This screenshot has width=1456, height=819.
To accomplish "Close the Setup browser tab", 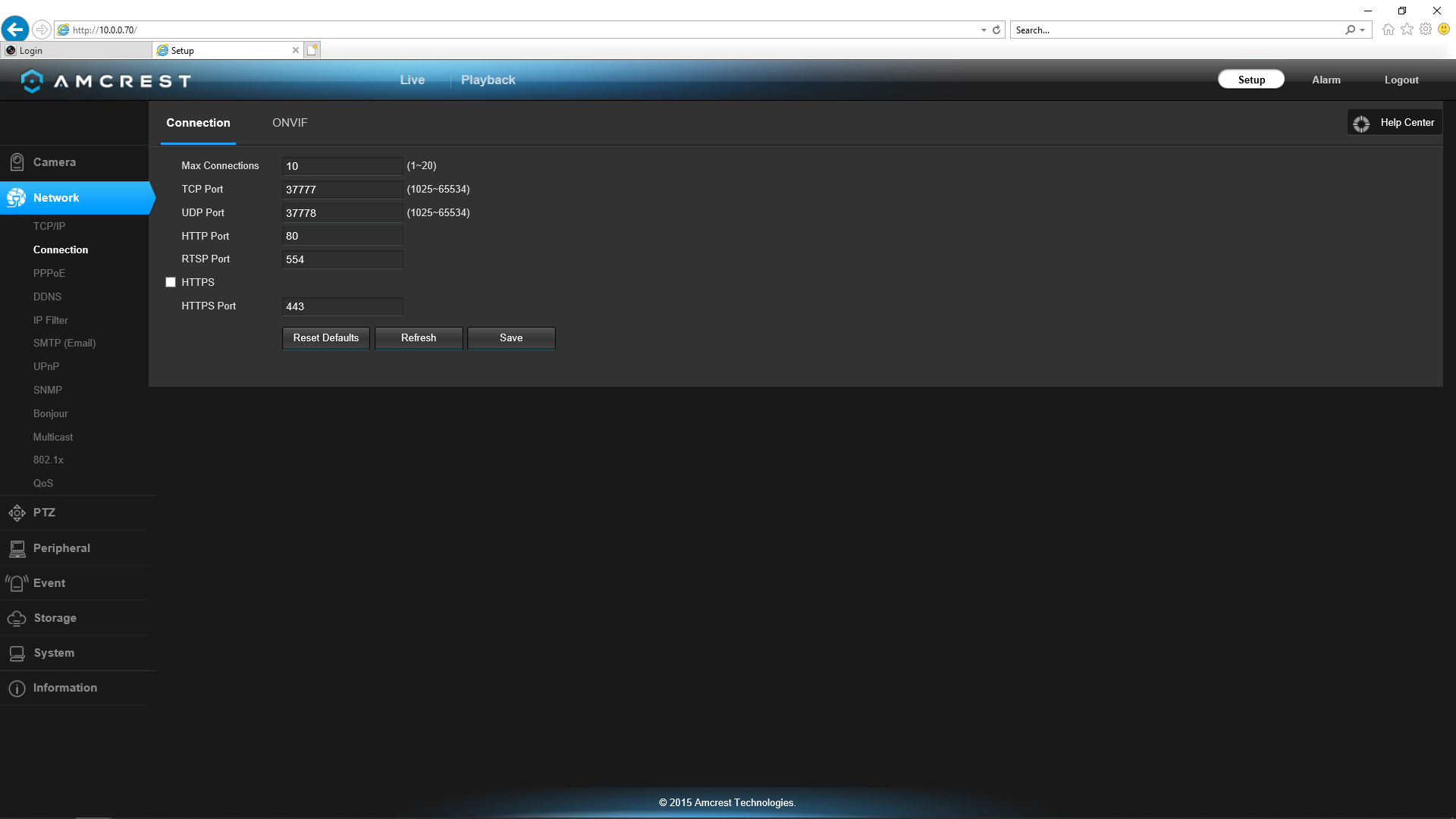I will [x=296, y=50].
